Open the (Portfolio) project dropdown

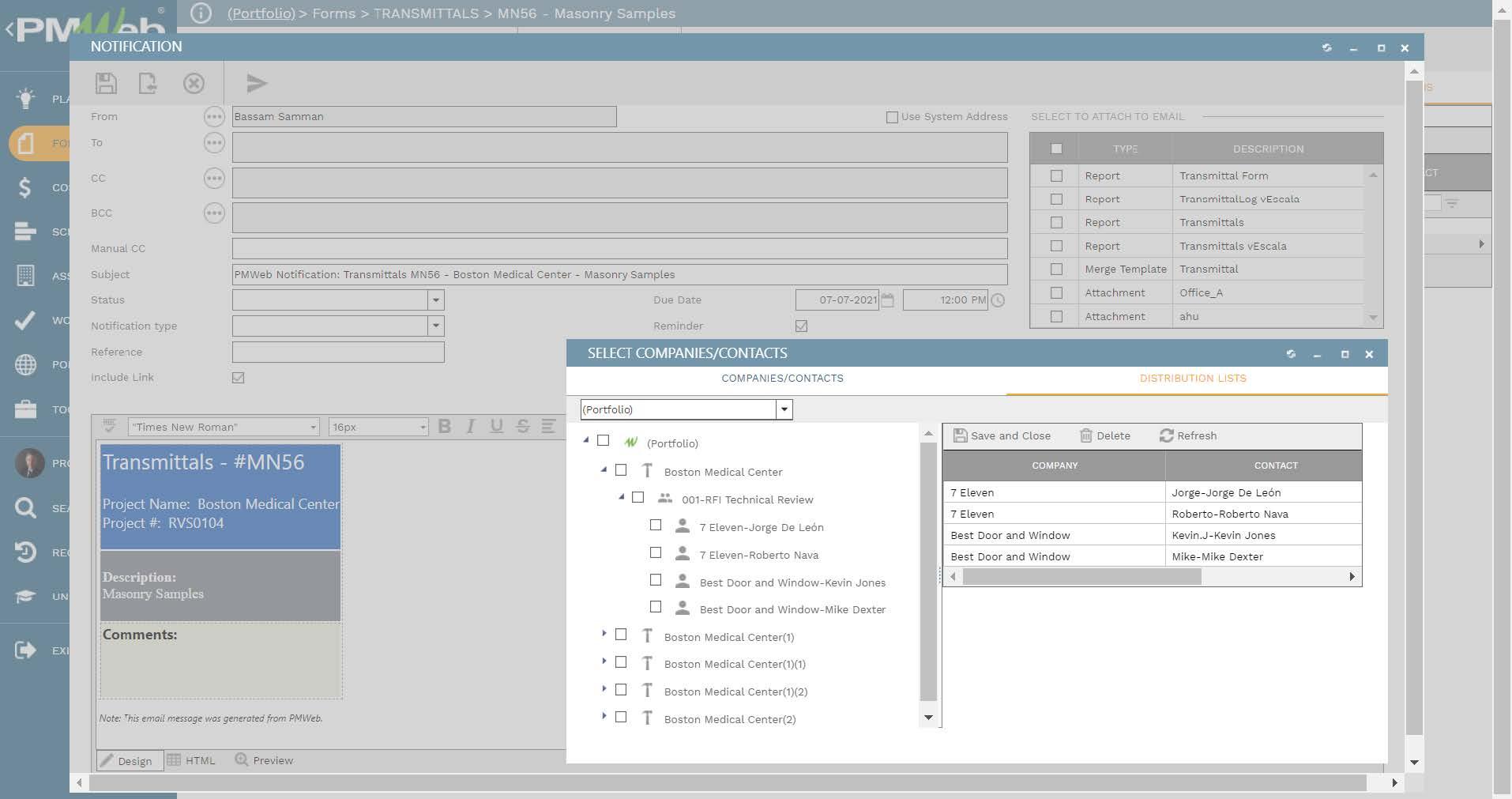point(784,409)
